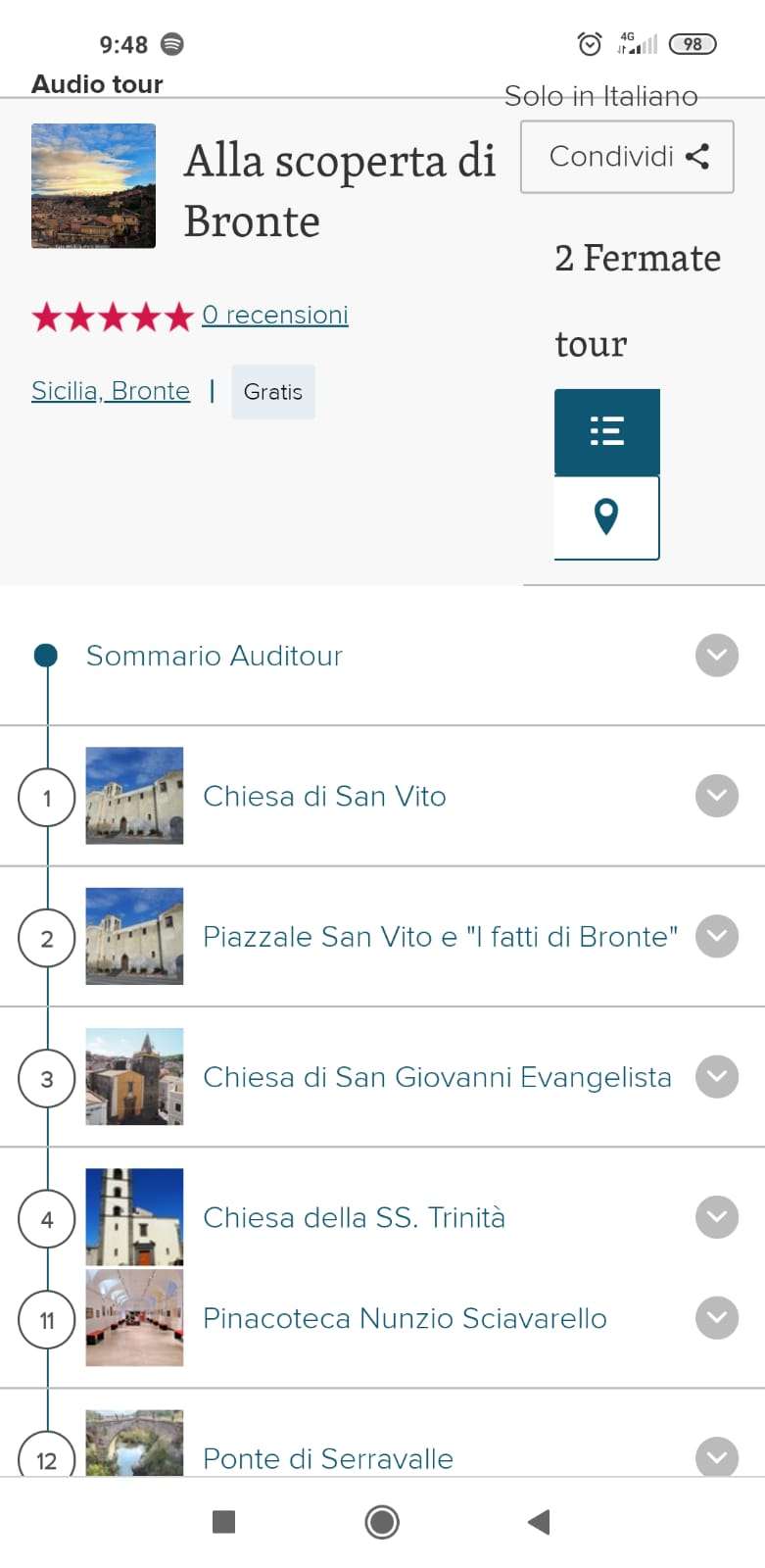Tap the Android back navigation triangle
Viewport: 765px width, 1568px height.
pyautogui.click(x=539, y=1521)
